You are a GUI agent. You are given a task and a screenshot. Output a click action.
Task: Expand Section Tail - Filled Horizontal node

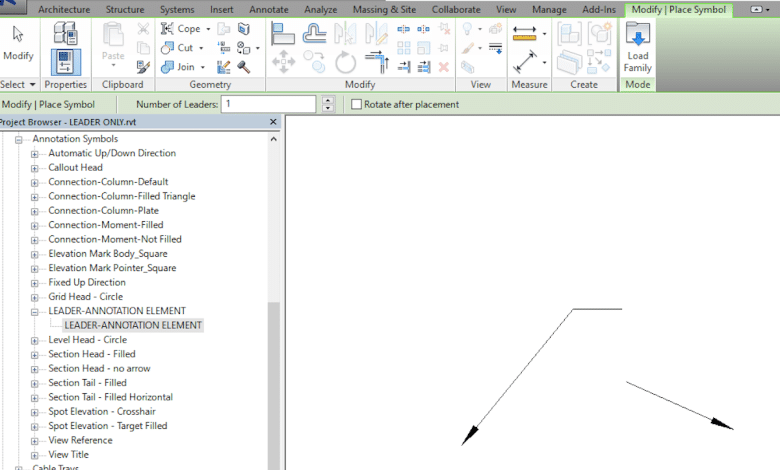(34, 398)
